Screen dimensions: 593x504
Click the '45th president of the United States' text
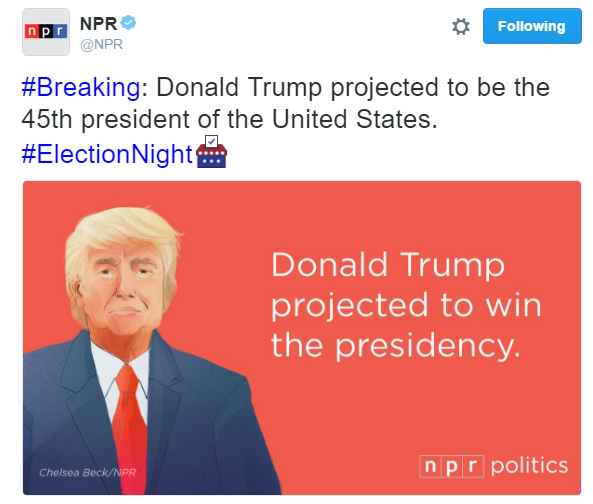coord(230,119)
